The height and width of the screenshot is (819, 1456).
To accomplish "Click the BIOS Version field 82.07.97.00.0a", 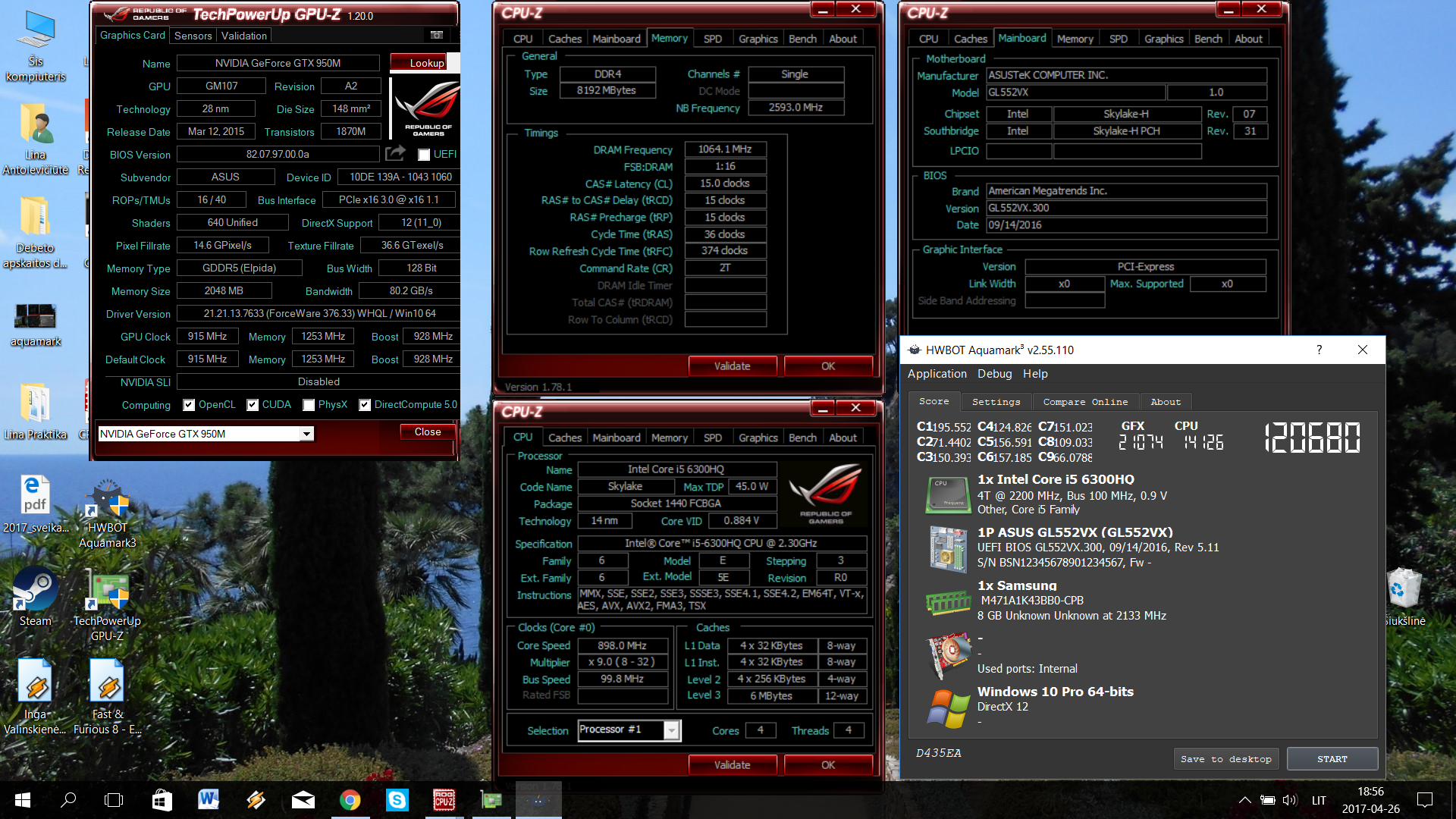I will click(x=278, y=154).
